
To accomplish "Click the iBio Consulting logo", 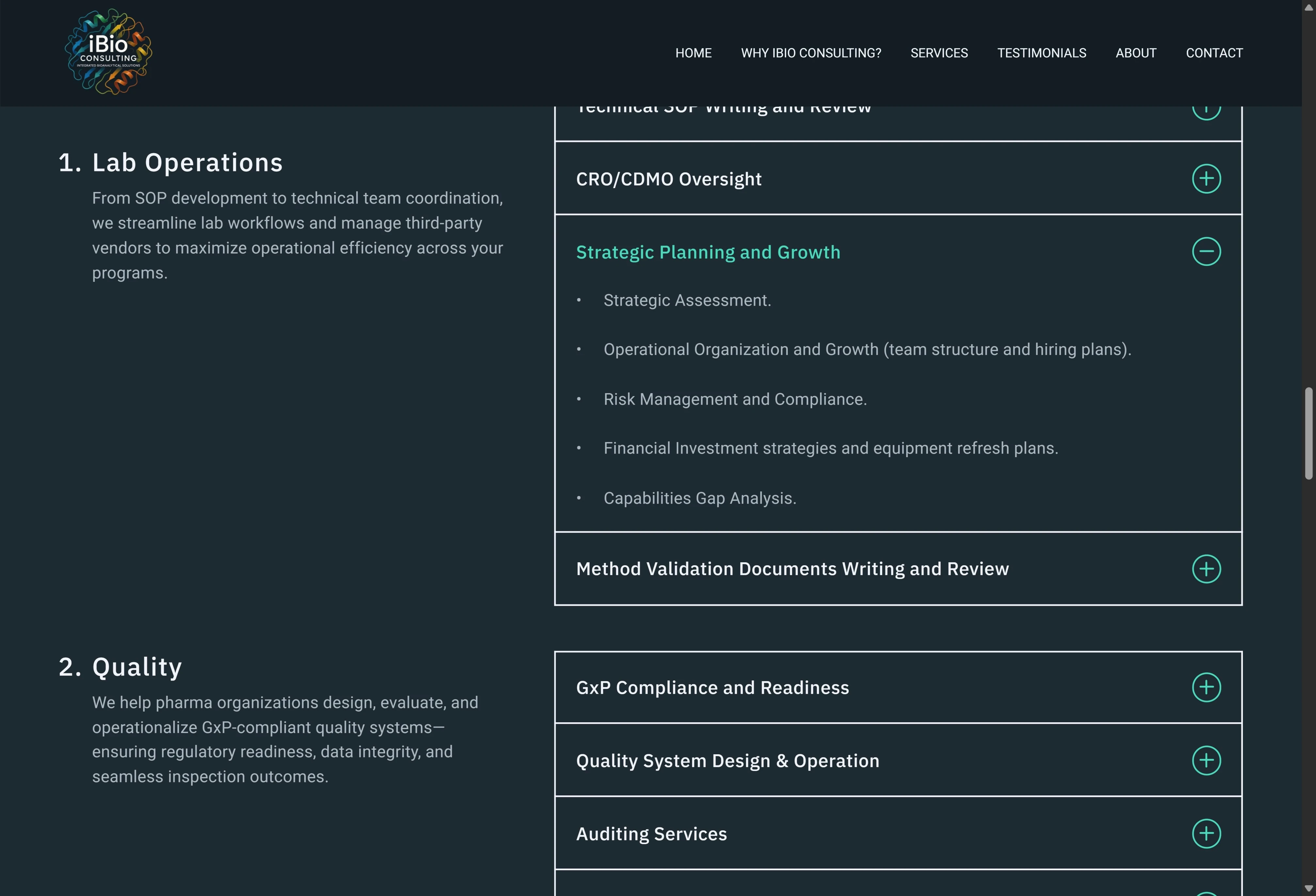I will [108, 52].
